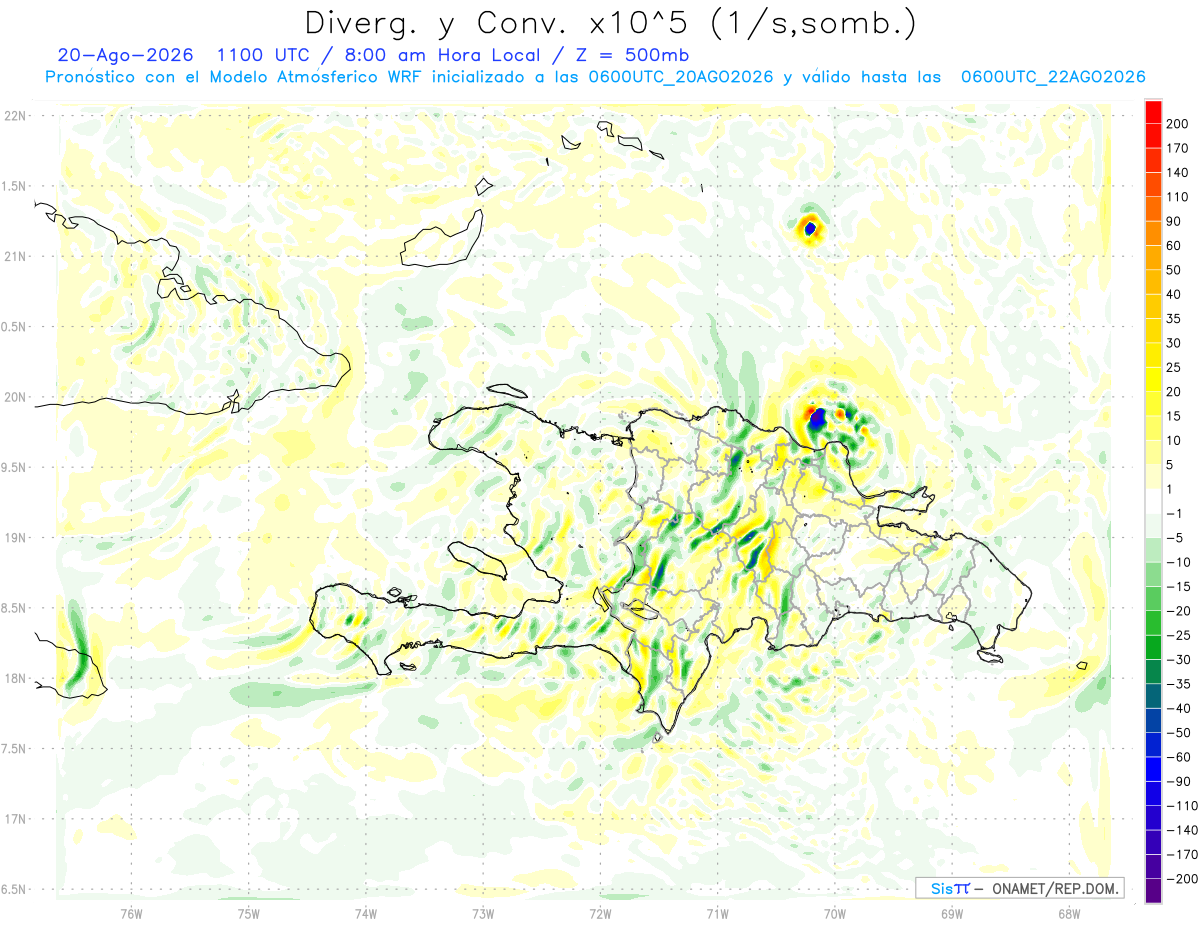Image resolution: width=1200 pixels, height=927 pixels.
Task: Click the '8.5N' latitude axis label
Action: point(14,608)
